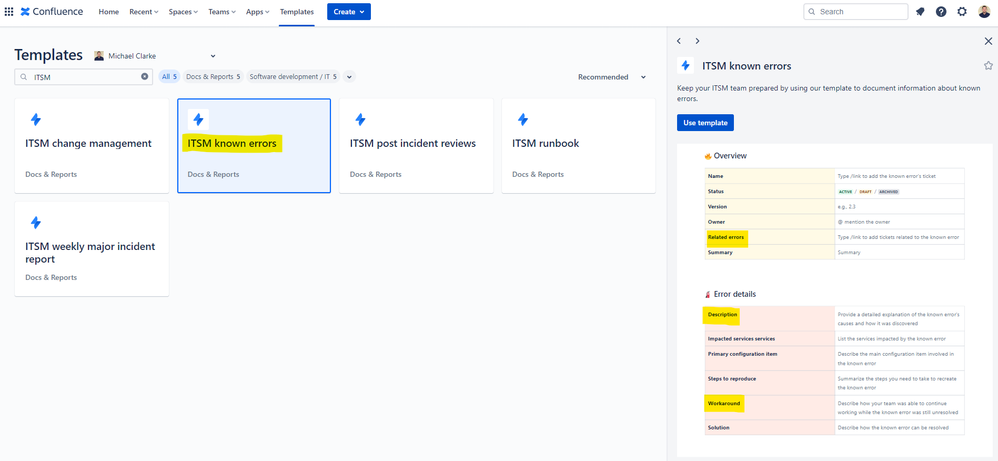Click the Workaround row in preview
Screen dimensions: 998x461
[x=834, y=408]
